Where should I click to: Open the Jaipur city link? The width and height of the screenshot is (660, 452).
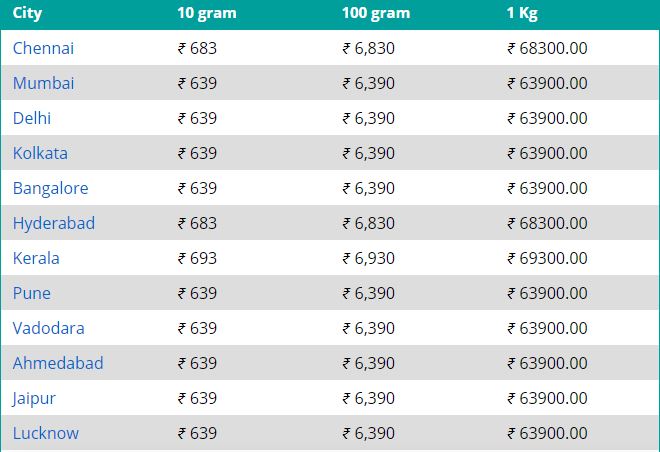point(34,398)
